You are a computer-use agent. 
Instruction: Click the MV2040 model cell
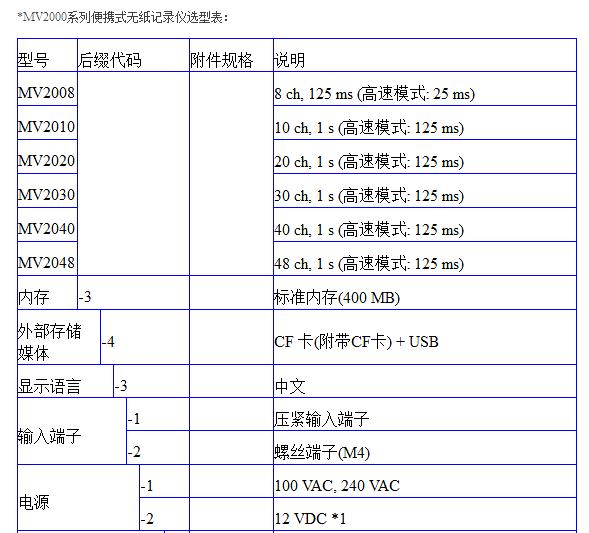pyautogui.click(x=47, y=225)
